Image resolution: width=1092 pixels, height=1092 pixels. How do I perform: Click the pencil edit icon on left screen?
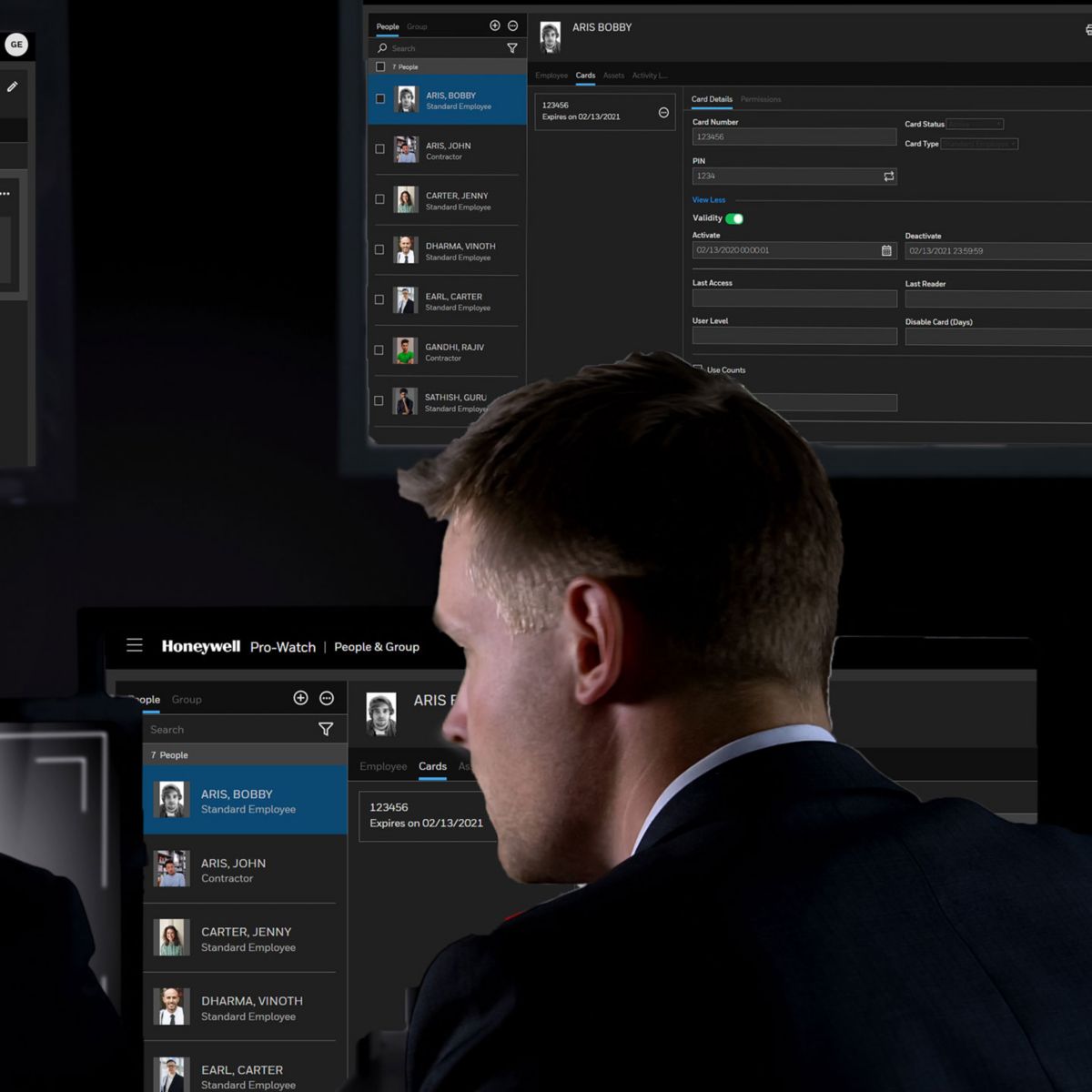[12, 86]
